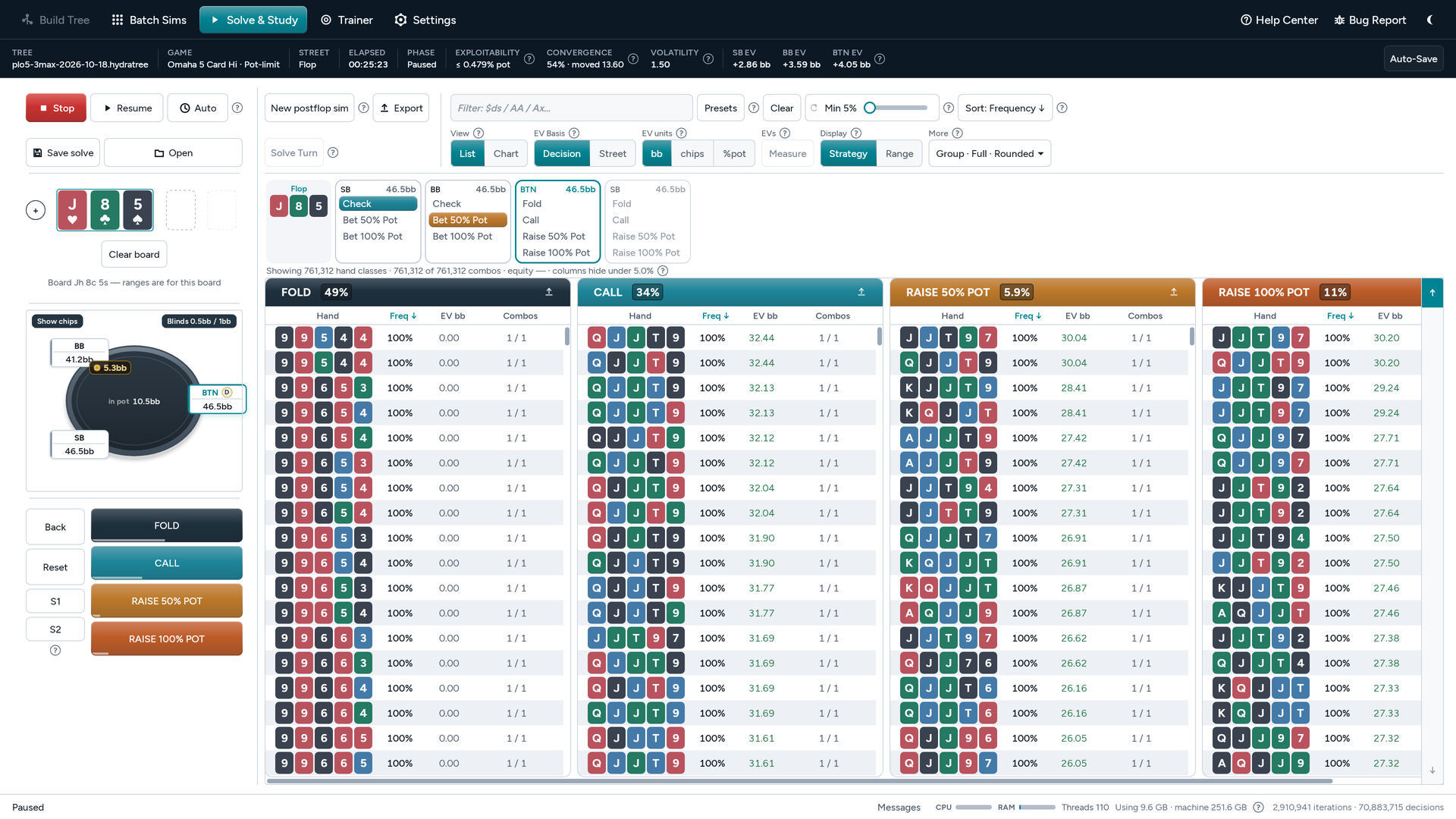Click help icon below S2 button
The height and width of the screenshot is (819, 1456).
55,650
